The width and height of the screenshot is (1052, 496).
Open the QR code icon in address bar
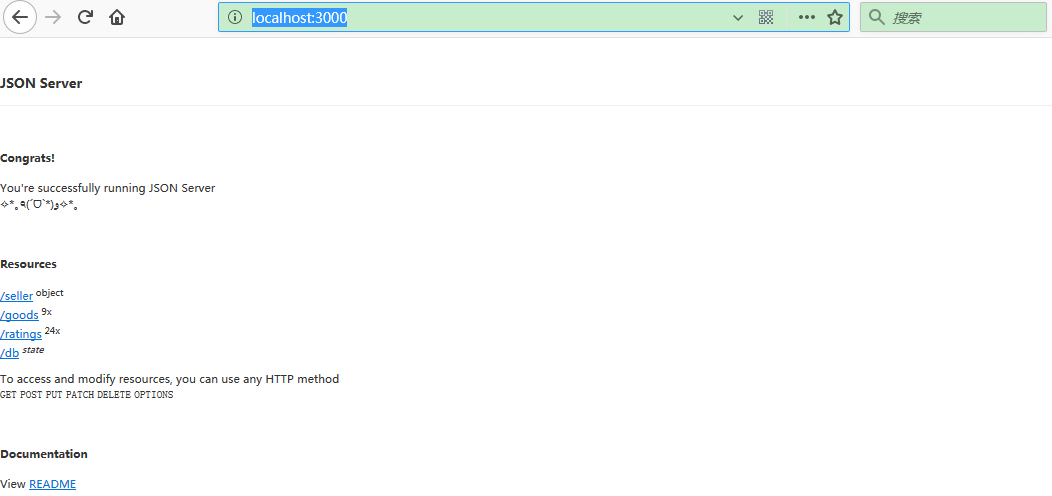tap(766, 17)
